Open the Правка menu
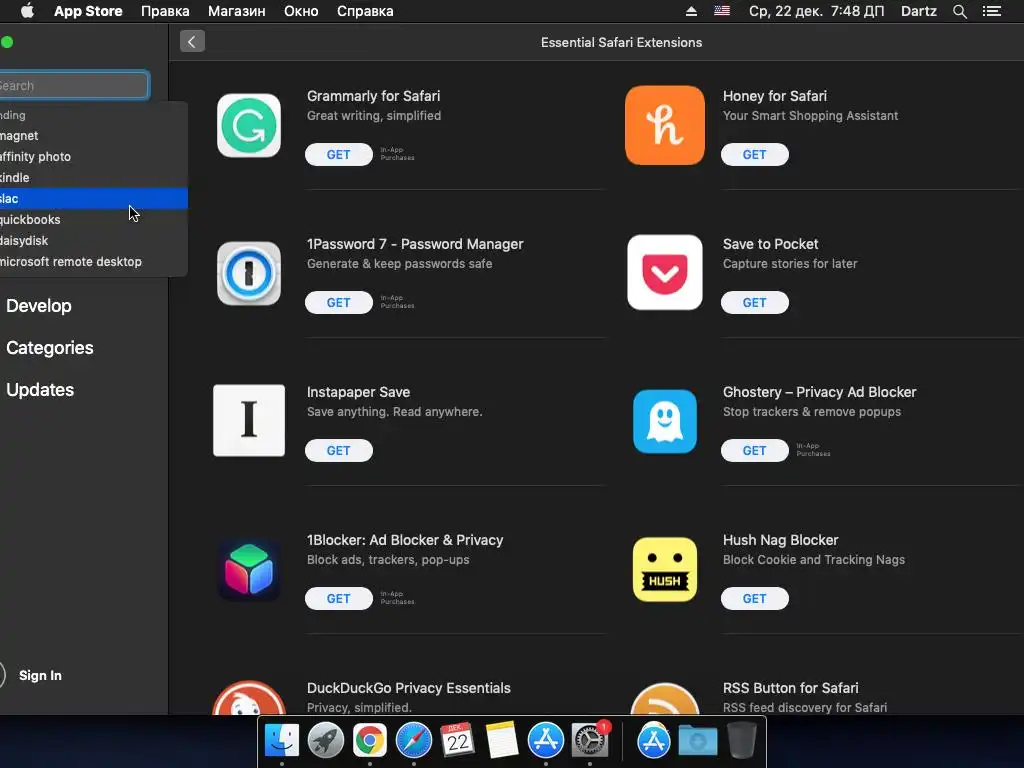 coord(165,11)
